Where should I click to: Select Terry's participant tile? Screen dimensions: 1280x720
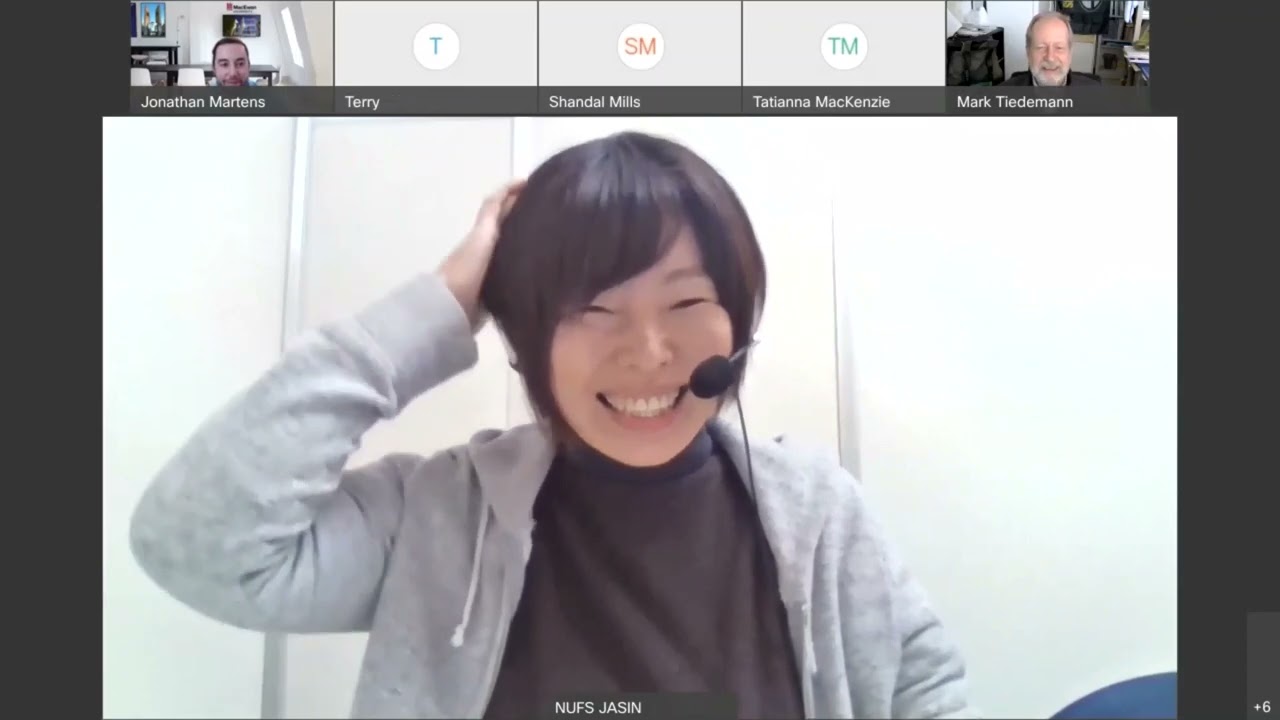tap(436, 57)
